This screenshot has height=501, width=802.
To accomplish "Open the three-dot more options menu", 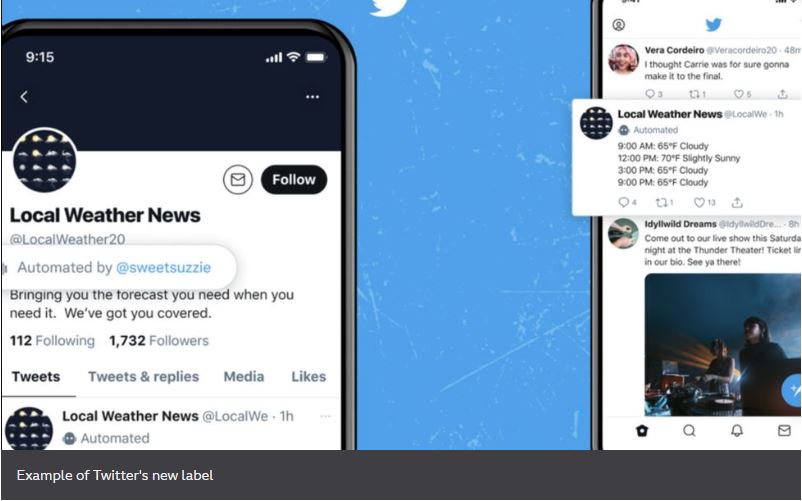I will 312,97.
